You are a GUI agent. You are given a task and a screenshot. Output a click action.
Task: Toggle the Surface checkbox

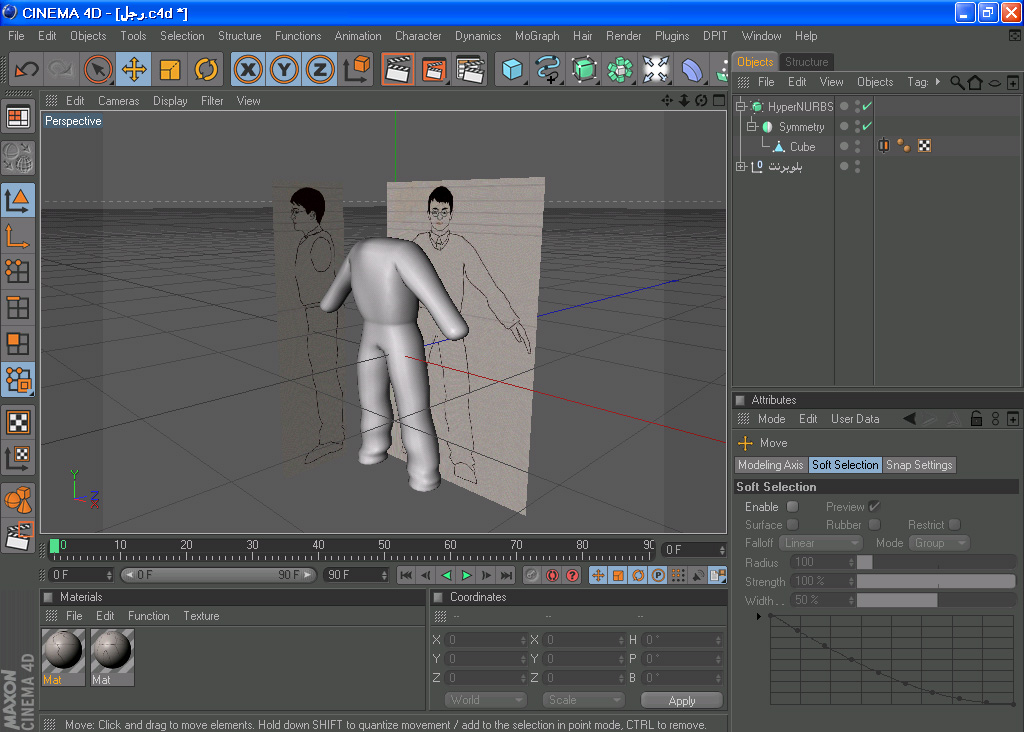click(792, 524)
